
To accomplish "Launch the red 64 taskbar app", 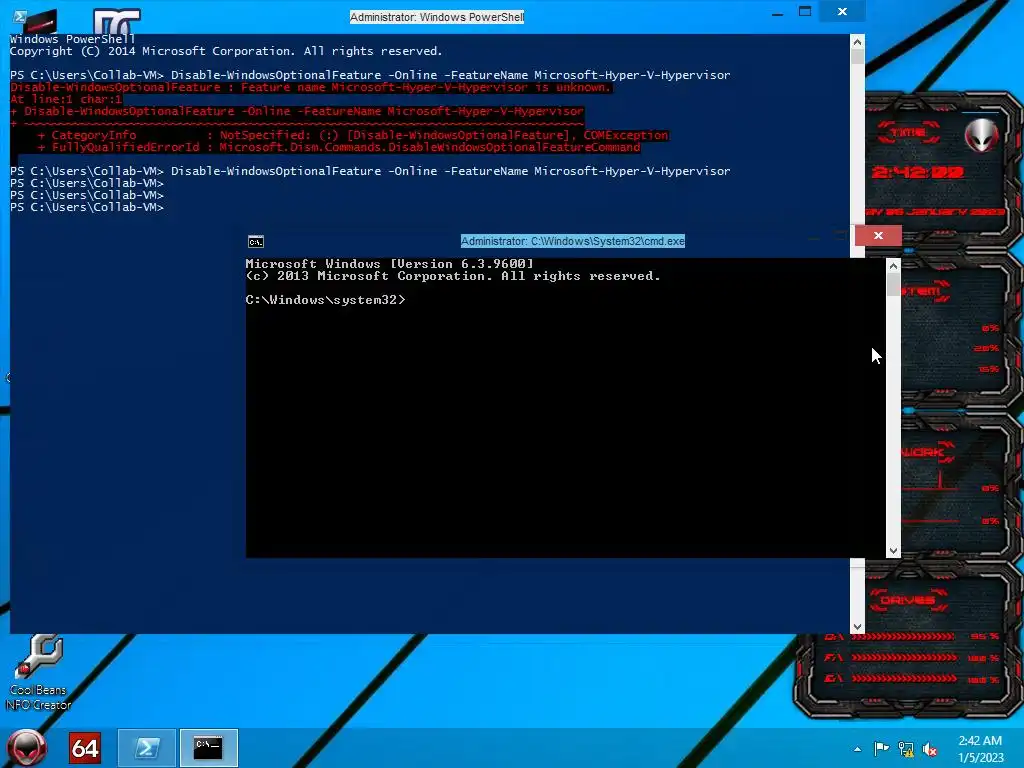I will point(85,748).
